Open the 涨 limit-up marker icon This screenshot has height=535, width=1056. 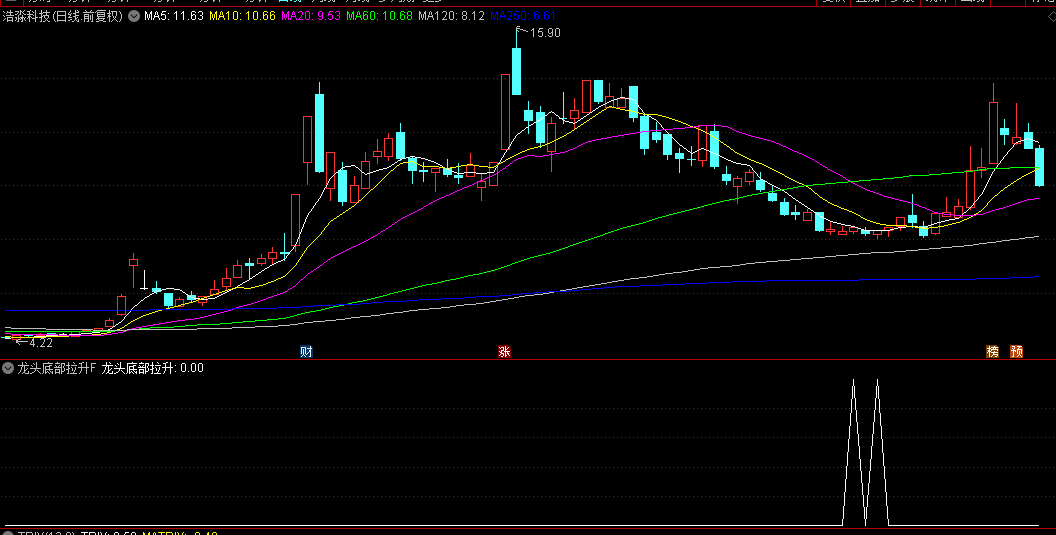coord(504,351)
